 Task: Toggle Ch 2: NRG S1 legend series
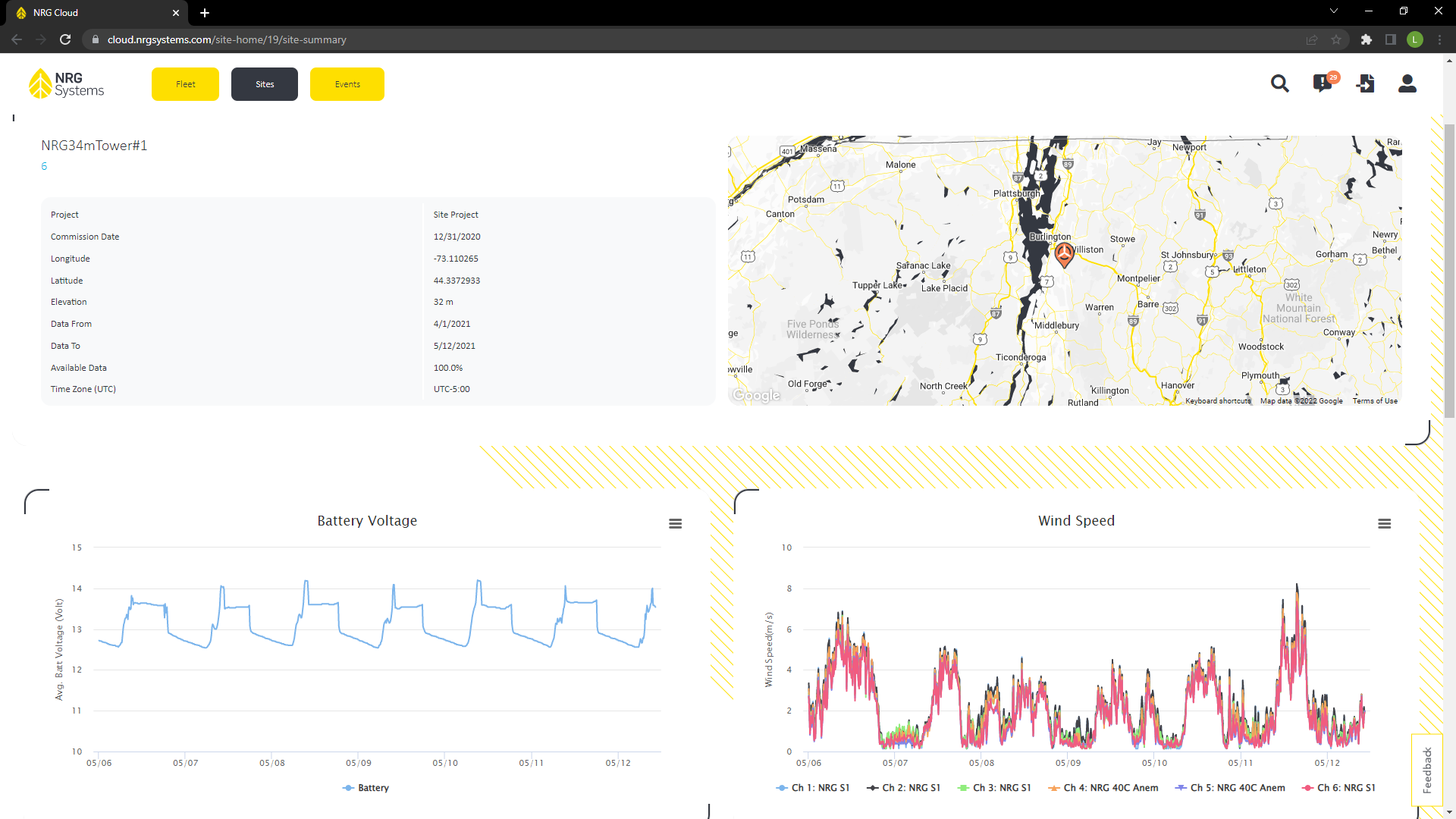coord(903,788)
